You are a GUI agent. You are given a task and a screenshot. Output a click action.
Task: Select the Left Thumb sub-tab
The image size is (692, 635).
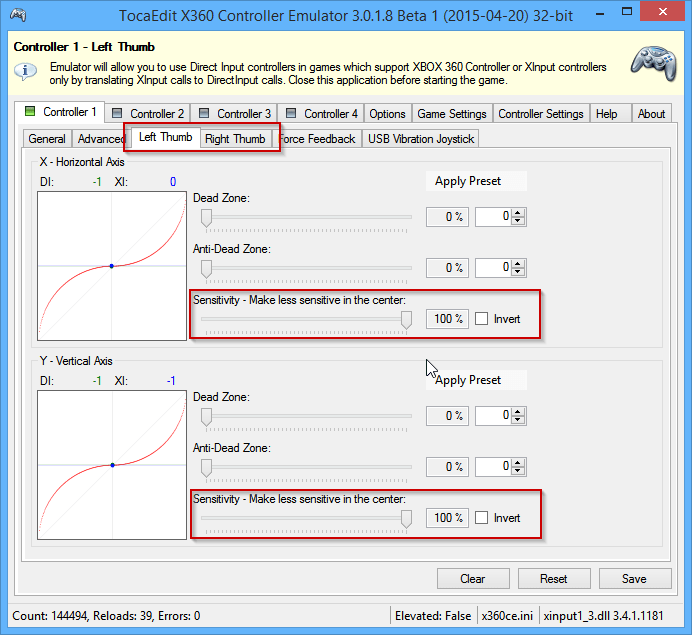[165, 137]
